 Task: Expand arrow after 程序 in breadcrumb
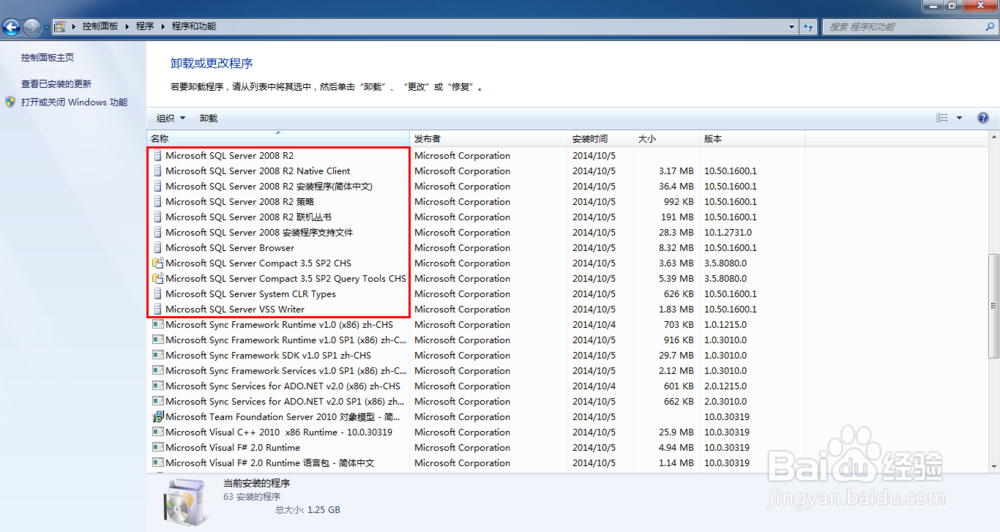162,26
